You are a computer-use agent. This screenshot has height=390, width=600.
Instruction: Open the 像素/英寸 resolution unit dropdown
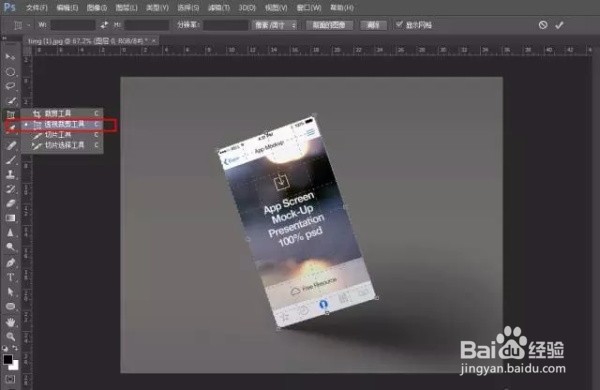(x=274, y=25)
